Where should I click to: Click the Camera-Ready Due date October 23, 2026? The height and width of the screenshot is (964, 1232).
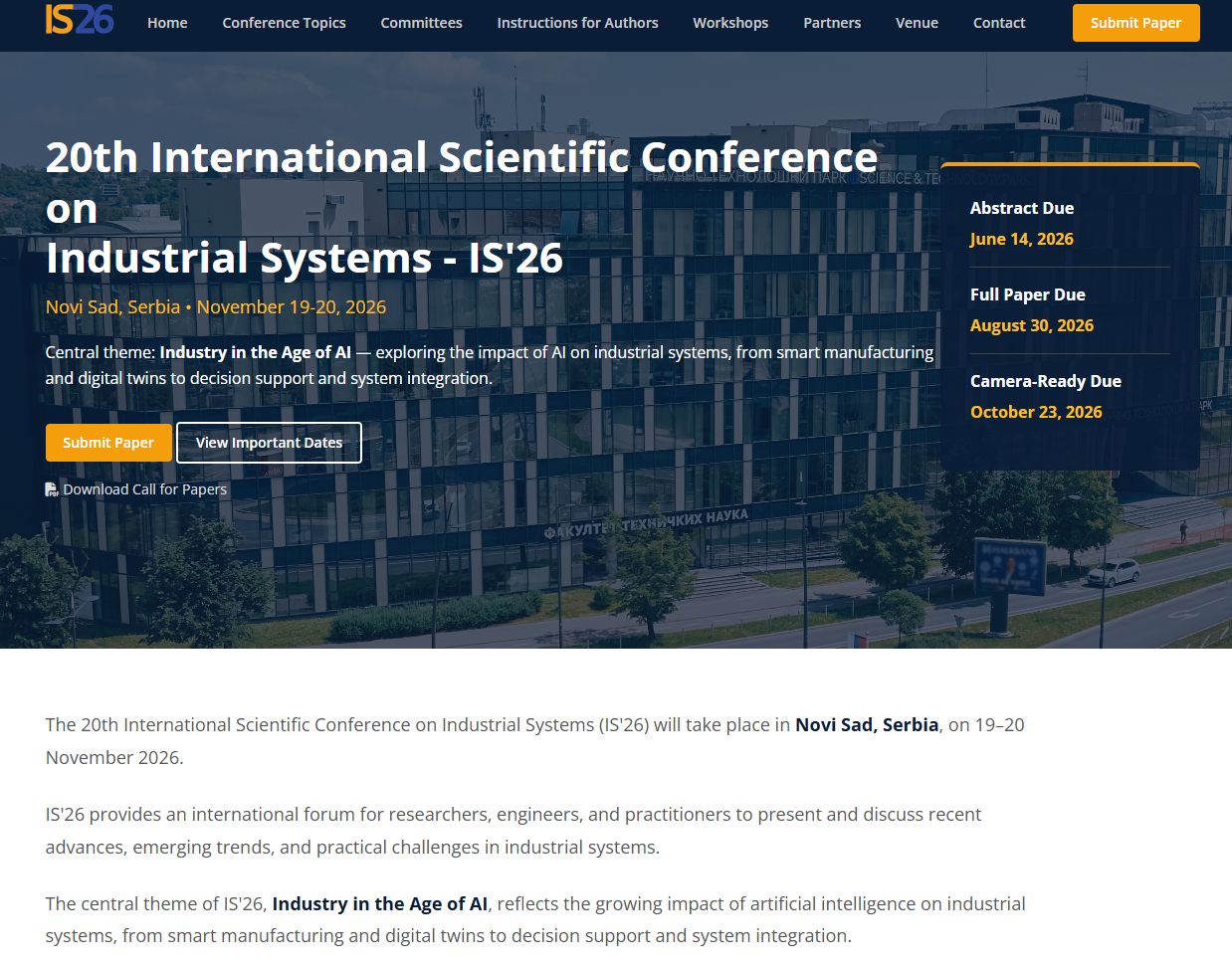[1036, 412]
